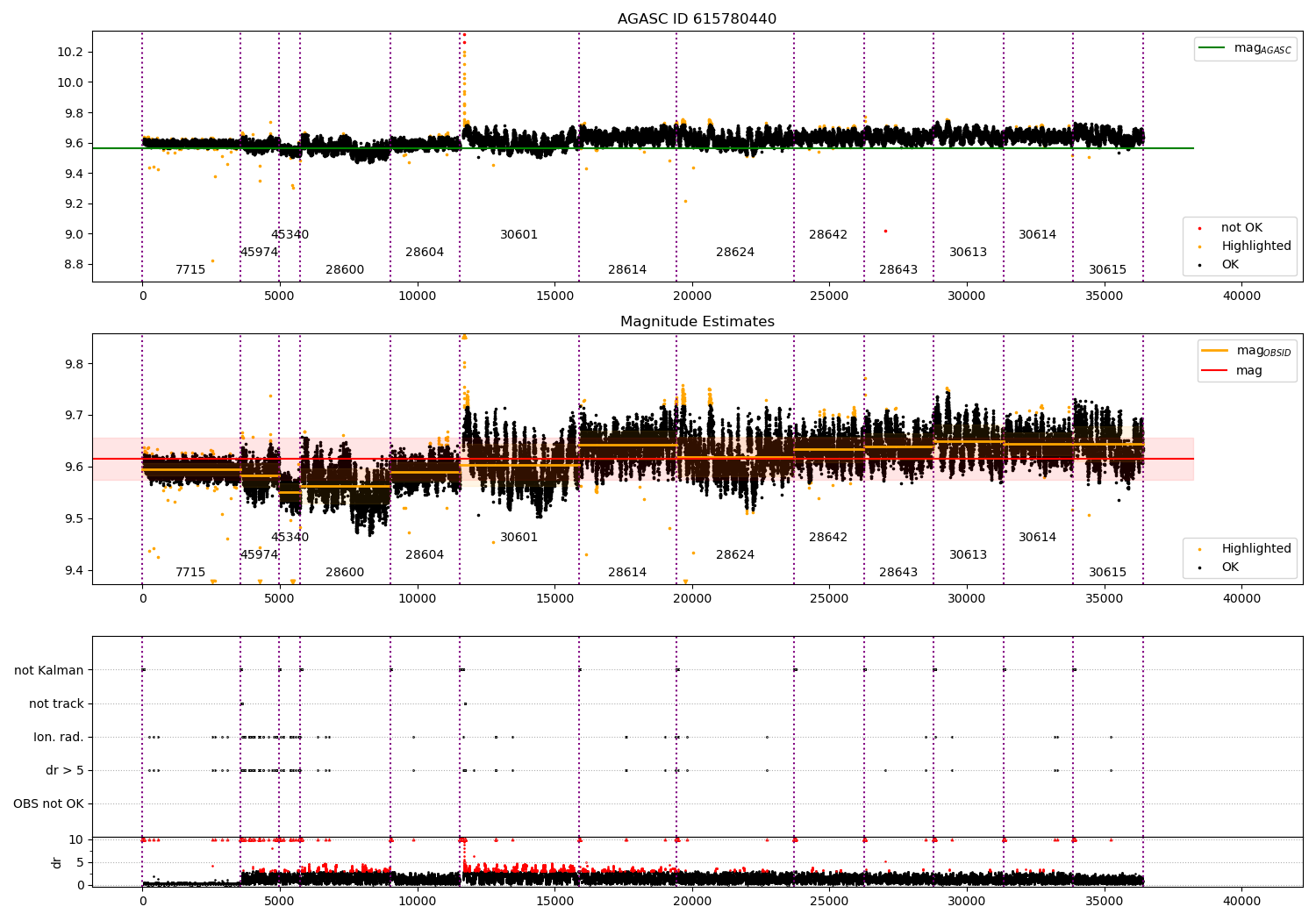Click OBSID label 28624 in the top plot

pos(735,253)
